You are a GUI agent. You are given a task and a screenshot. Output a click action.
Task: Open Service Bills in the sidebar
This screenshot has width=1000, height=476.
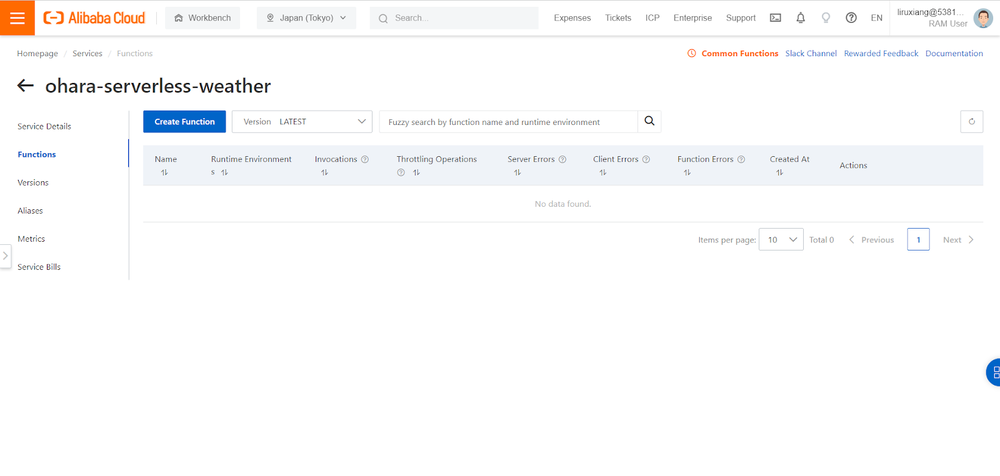pos(39,267)
